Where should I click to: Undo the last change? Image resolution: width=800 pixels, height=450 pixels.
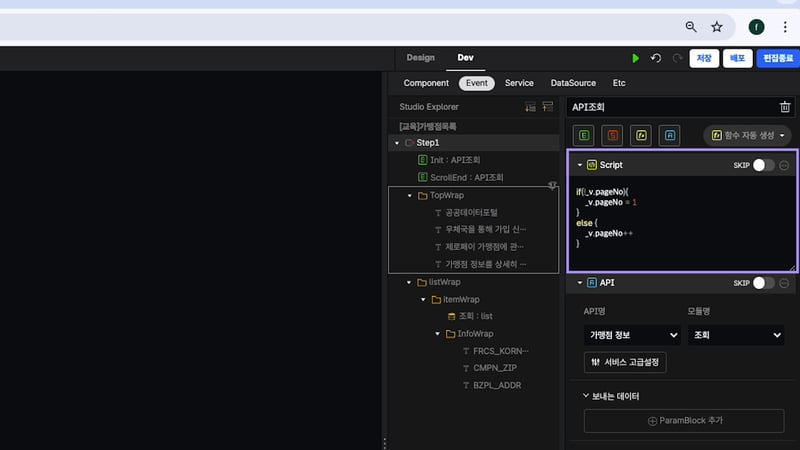656,58
